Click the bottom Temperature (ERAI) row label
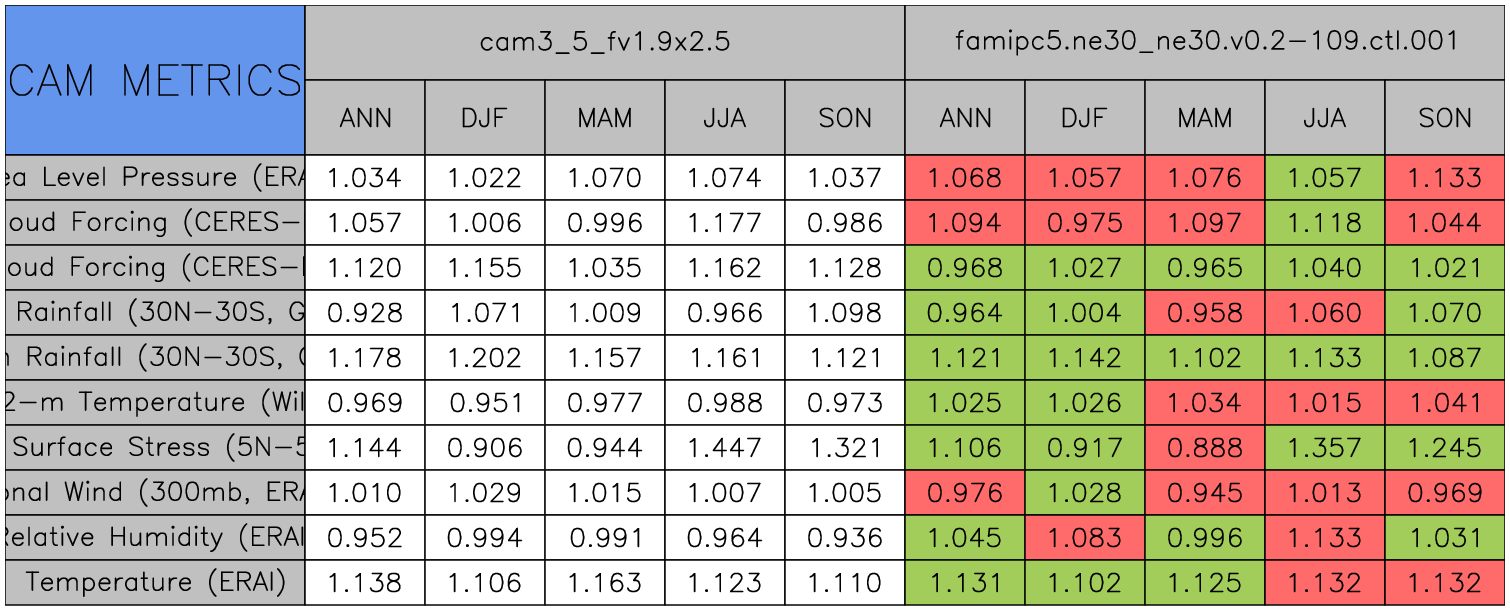 (x=155, y=582)
